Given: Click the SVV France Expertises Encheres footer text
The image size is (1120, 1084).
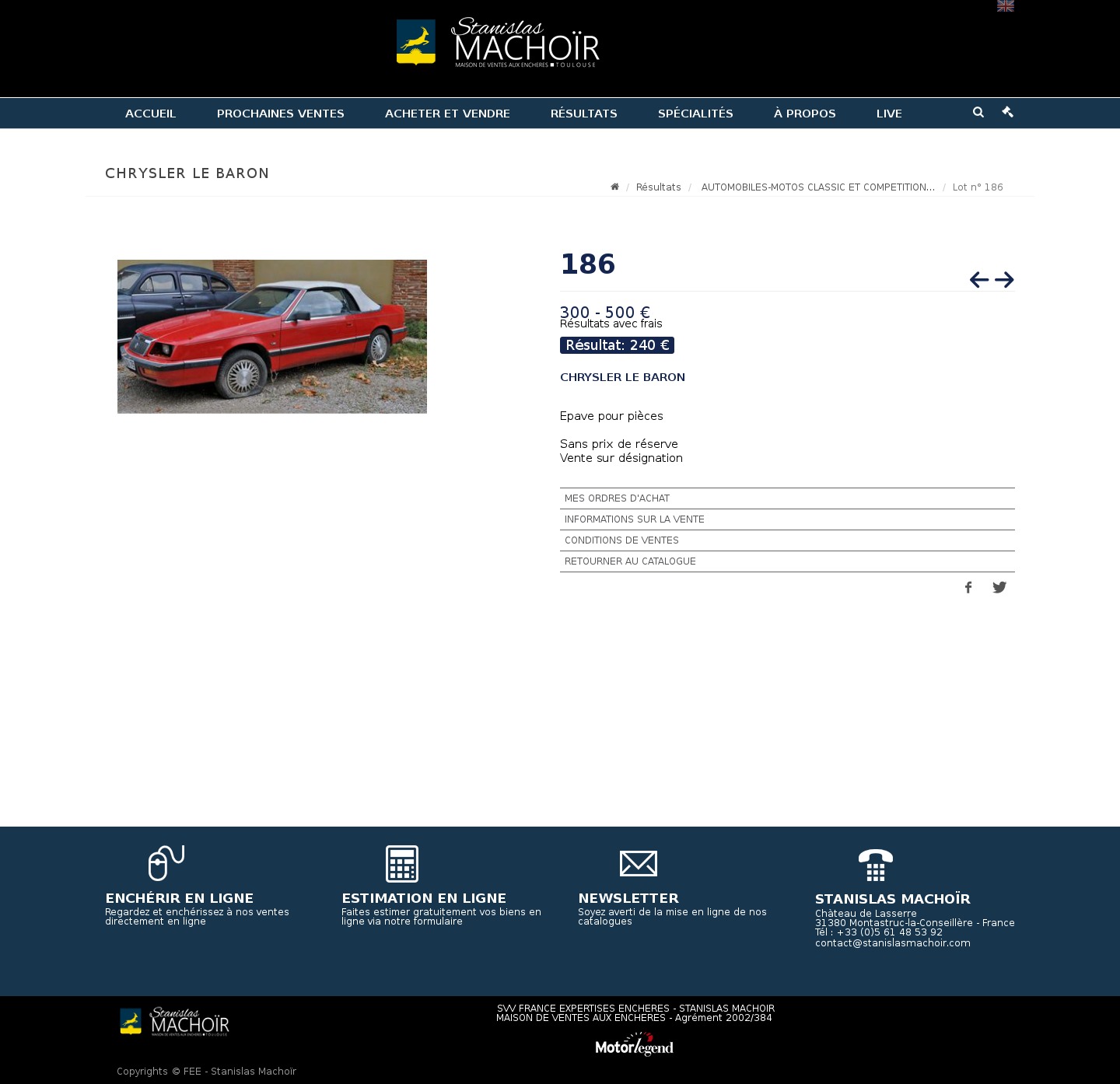Looking at the screenshot, I should 635,1009.
